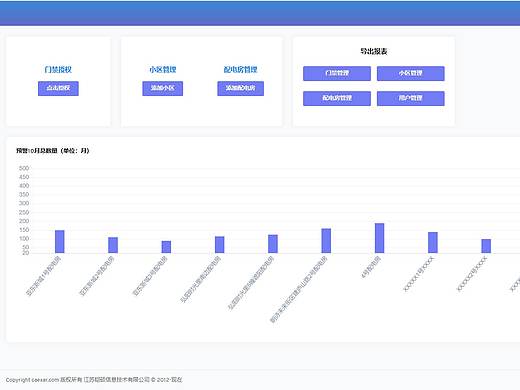Click the 添加小区 button
The image size is (520, 390).
coord(163,88)
